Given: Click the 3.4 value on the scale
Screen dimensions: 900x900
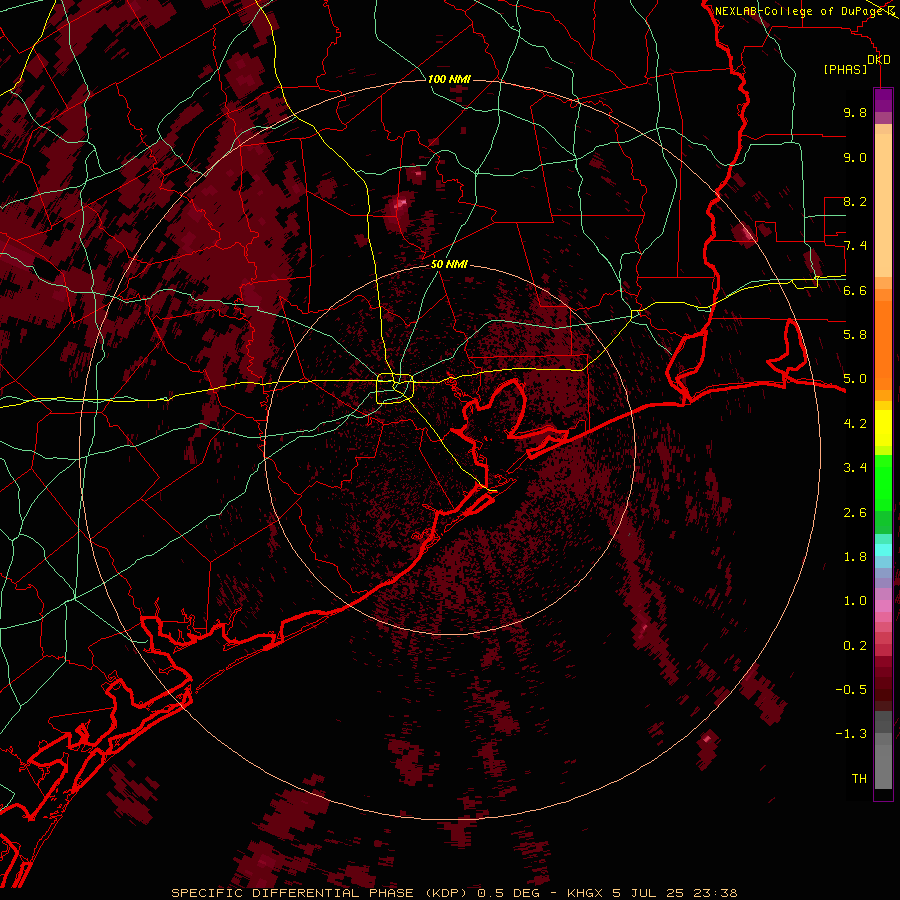Looking at the screenshot, I should pos(855,467).
